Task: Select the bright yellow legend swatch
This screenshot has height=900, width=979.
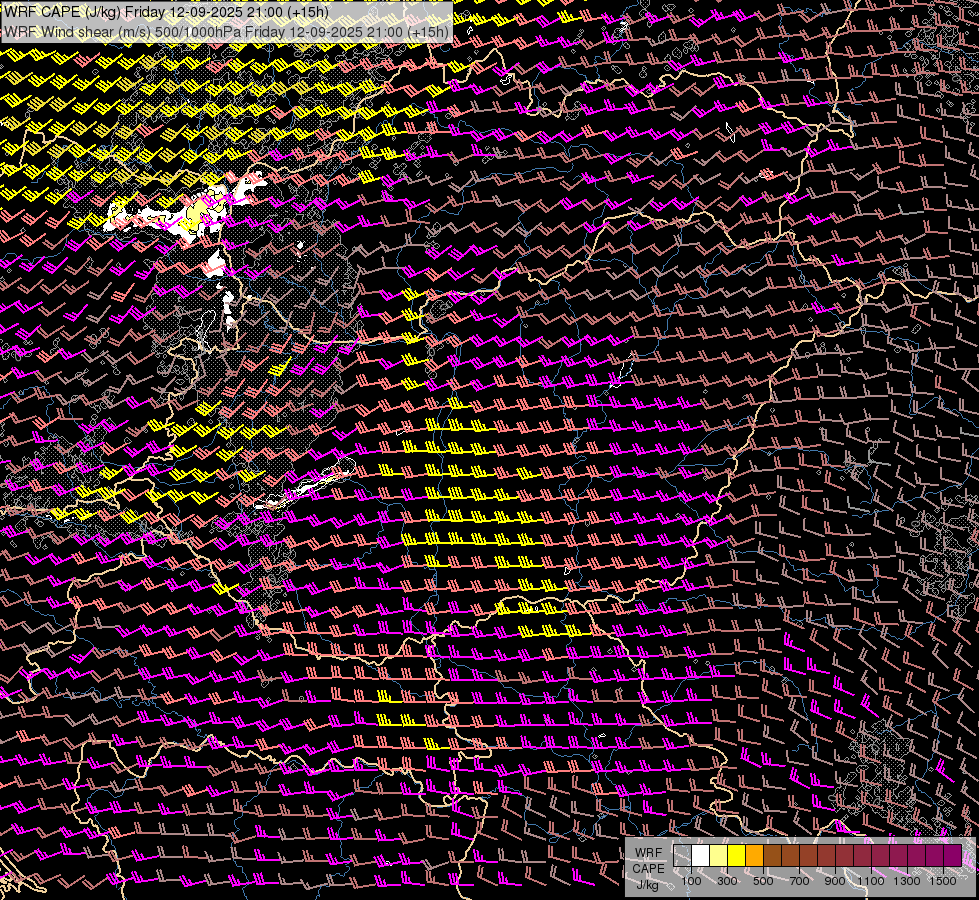Action: pos(737,856)
